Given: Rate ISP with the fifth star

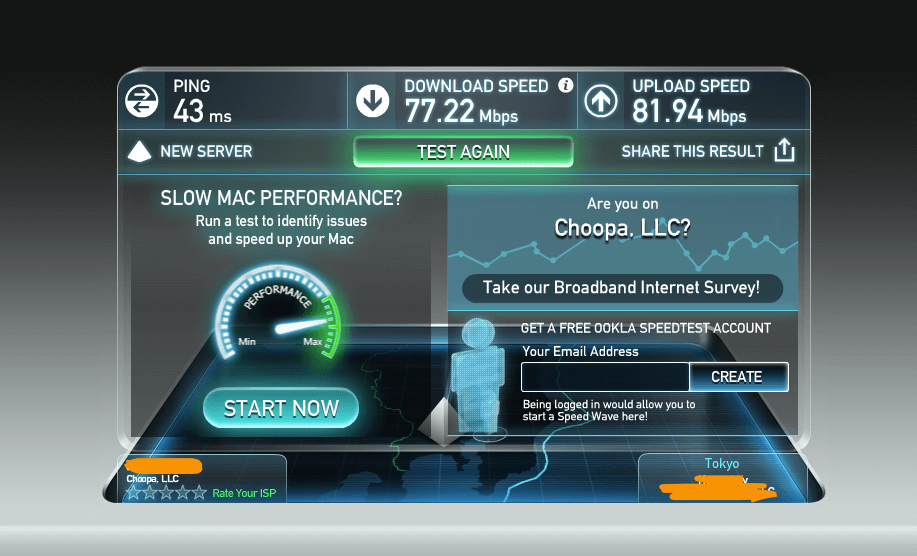Looking at the screenshot, I should point(200,493).
